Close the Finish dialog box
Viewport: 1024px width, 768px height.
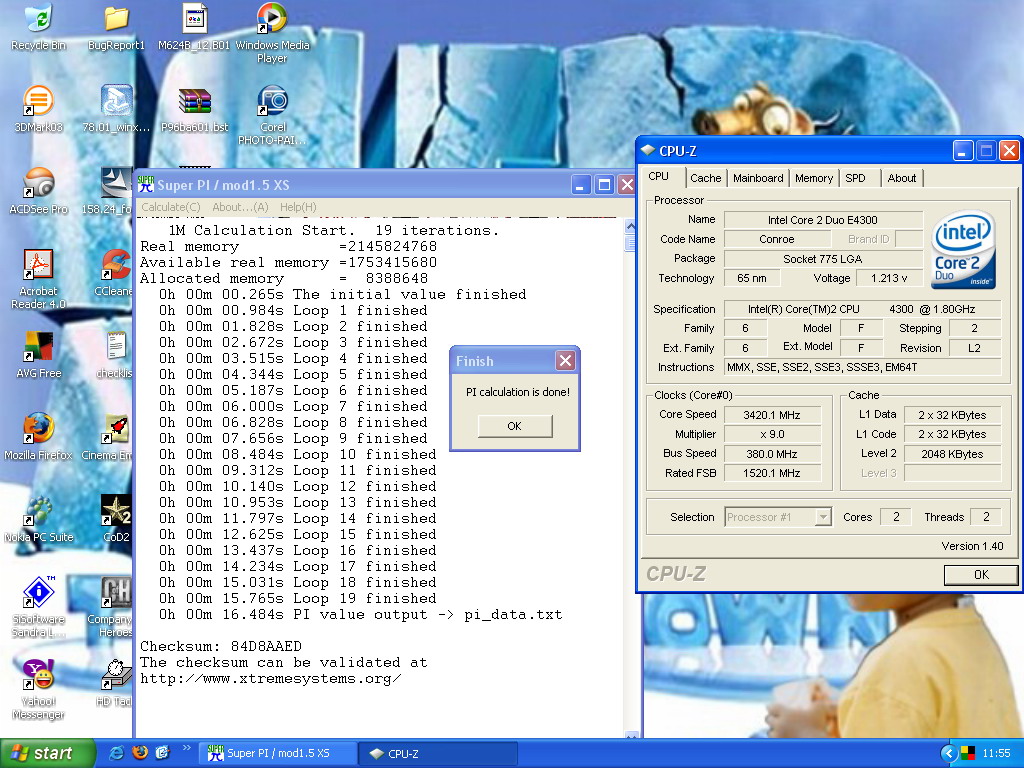[566, 360]
